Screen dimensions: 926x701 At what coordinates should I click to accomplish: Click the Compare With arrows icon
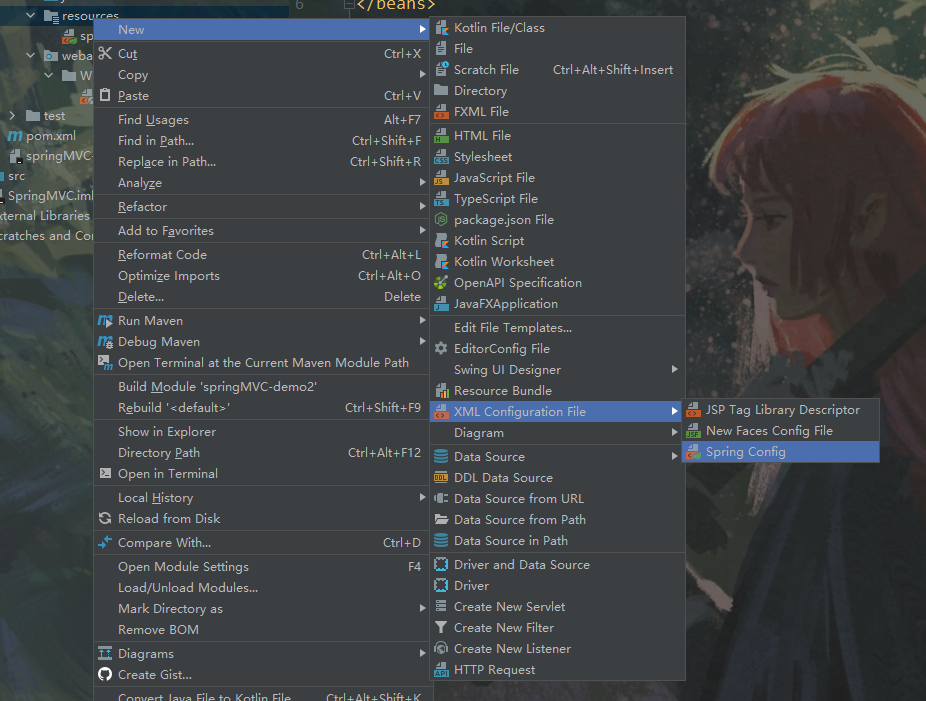pyautogui.click(x=105, y=542)
